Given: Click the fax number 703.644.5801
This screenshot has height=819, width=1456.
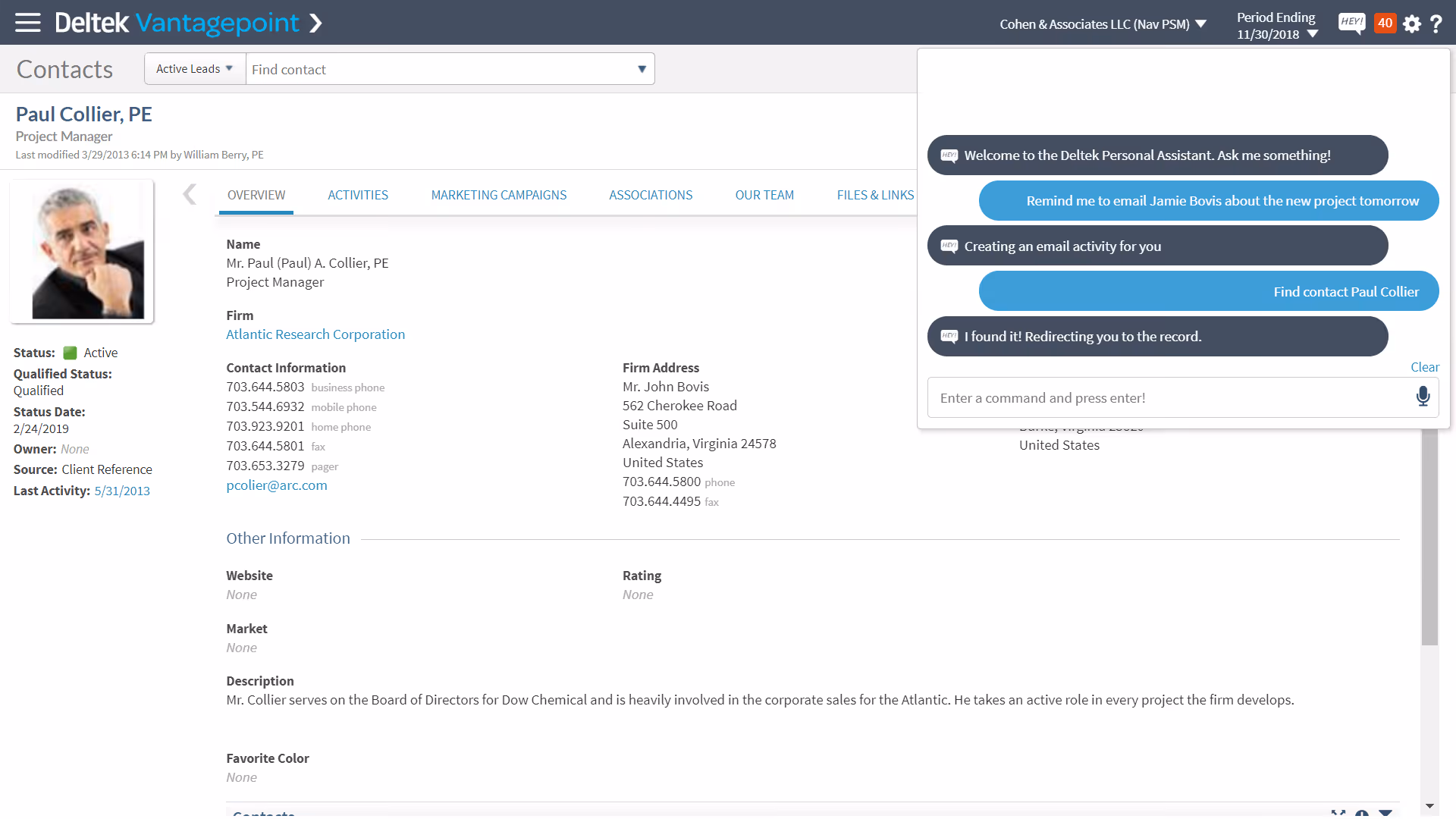Looking at the screenshot, I should 265,446.
